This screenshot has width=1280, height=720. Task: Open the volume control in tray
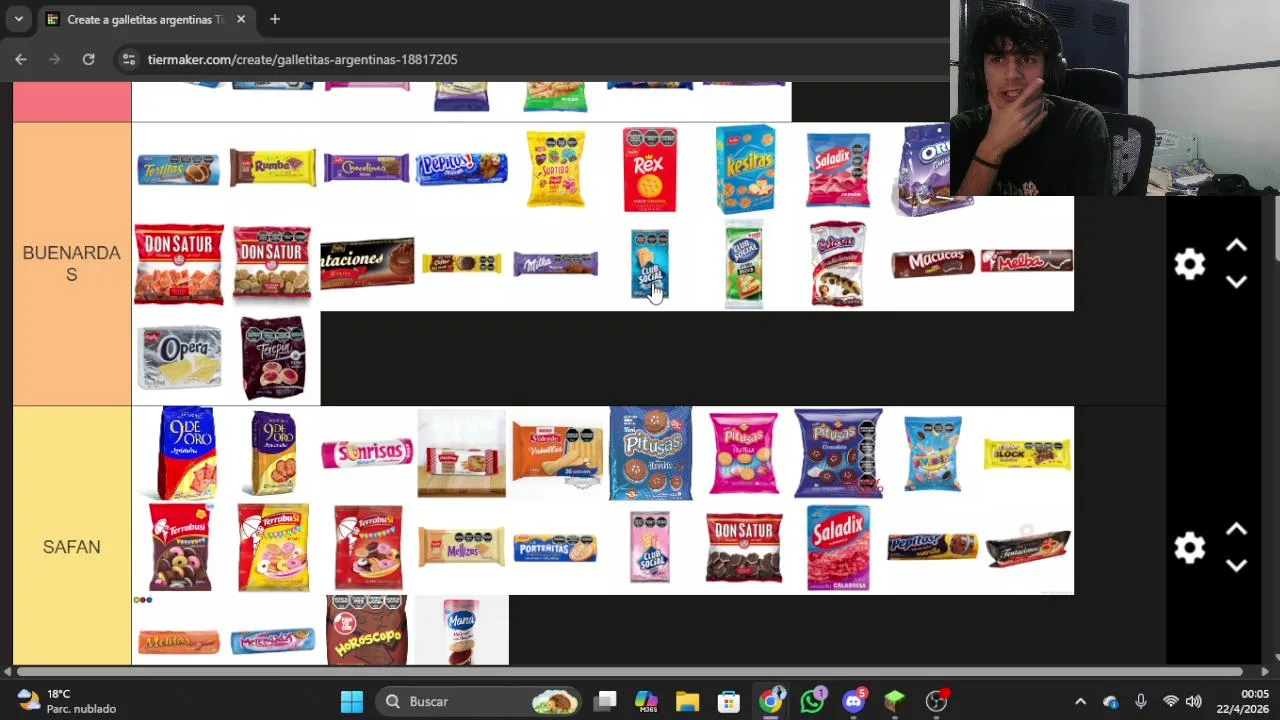[x=1194, y=701]
